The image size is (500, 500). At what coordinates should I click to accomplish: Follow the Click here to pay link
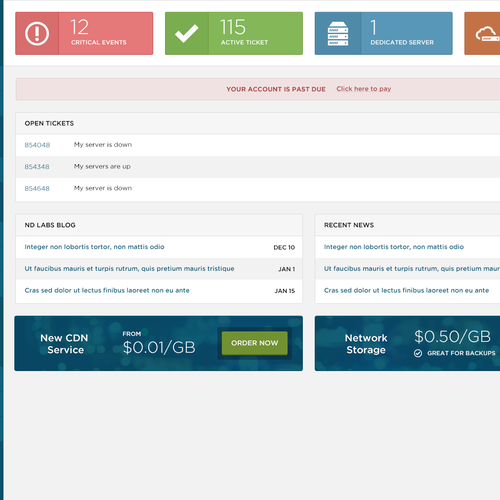(x=364, y=89)
